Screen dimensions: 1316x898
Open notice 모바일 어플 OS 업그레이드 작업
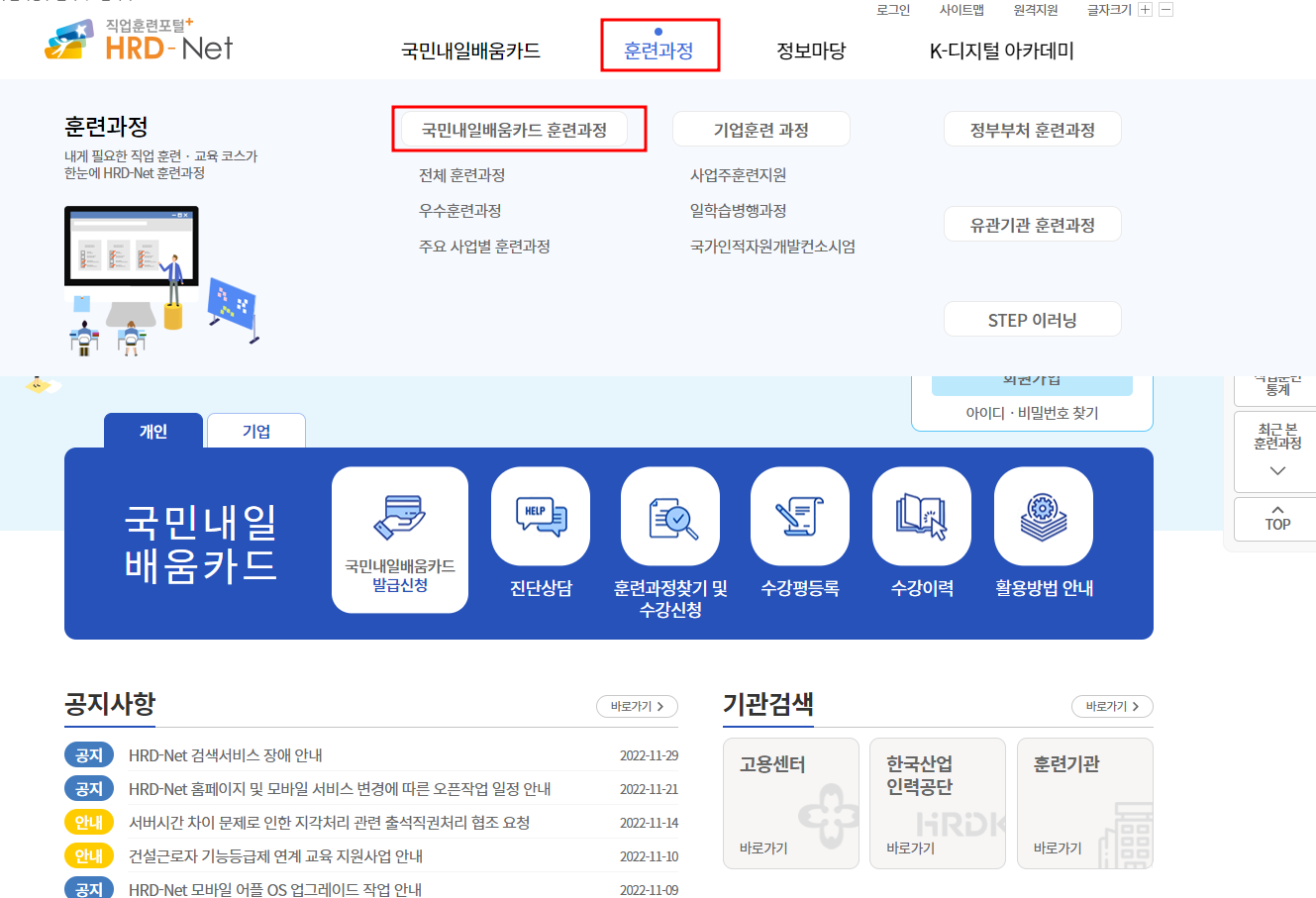coord(275,889)
